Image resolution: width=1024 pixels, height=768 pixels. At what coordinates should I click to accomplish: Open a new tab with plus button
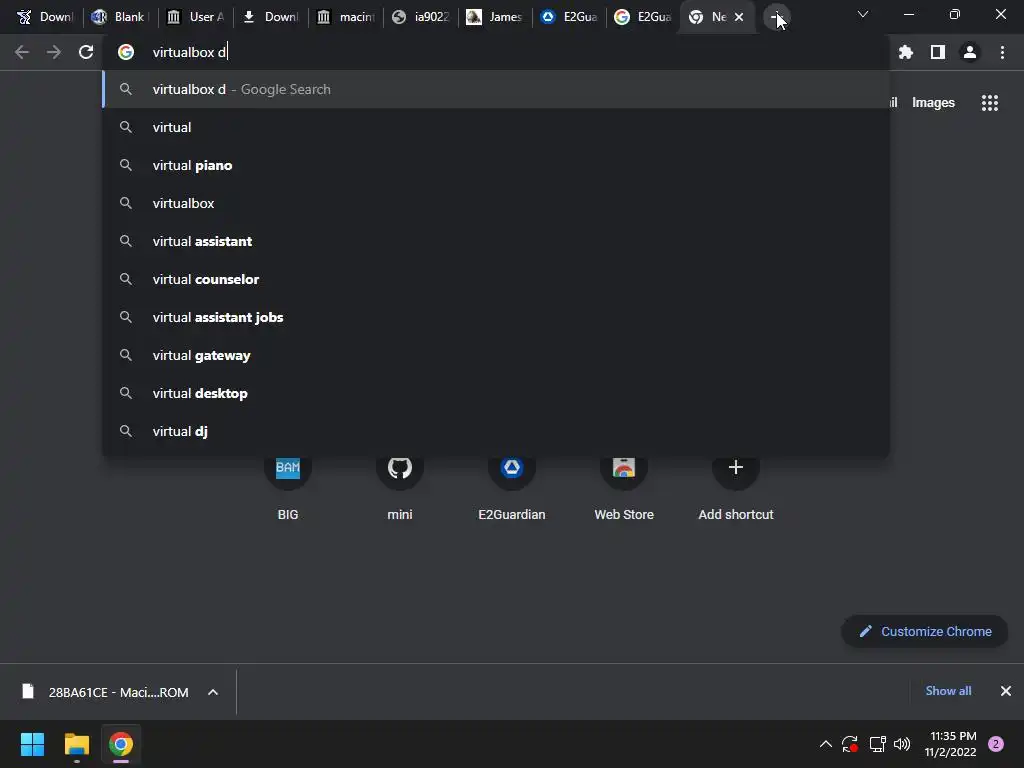(x=776, y=17)
